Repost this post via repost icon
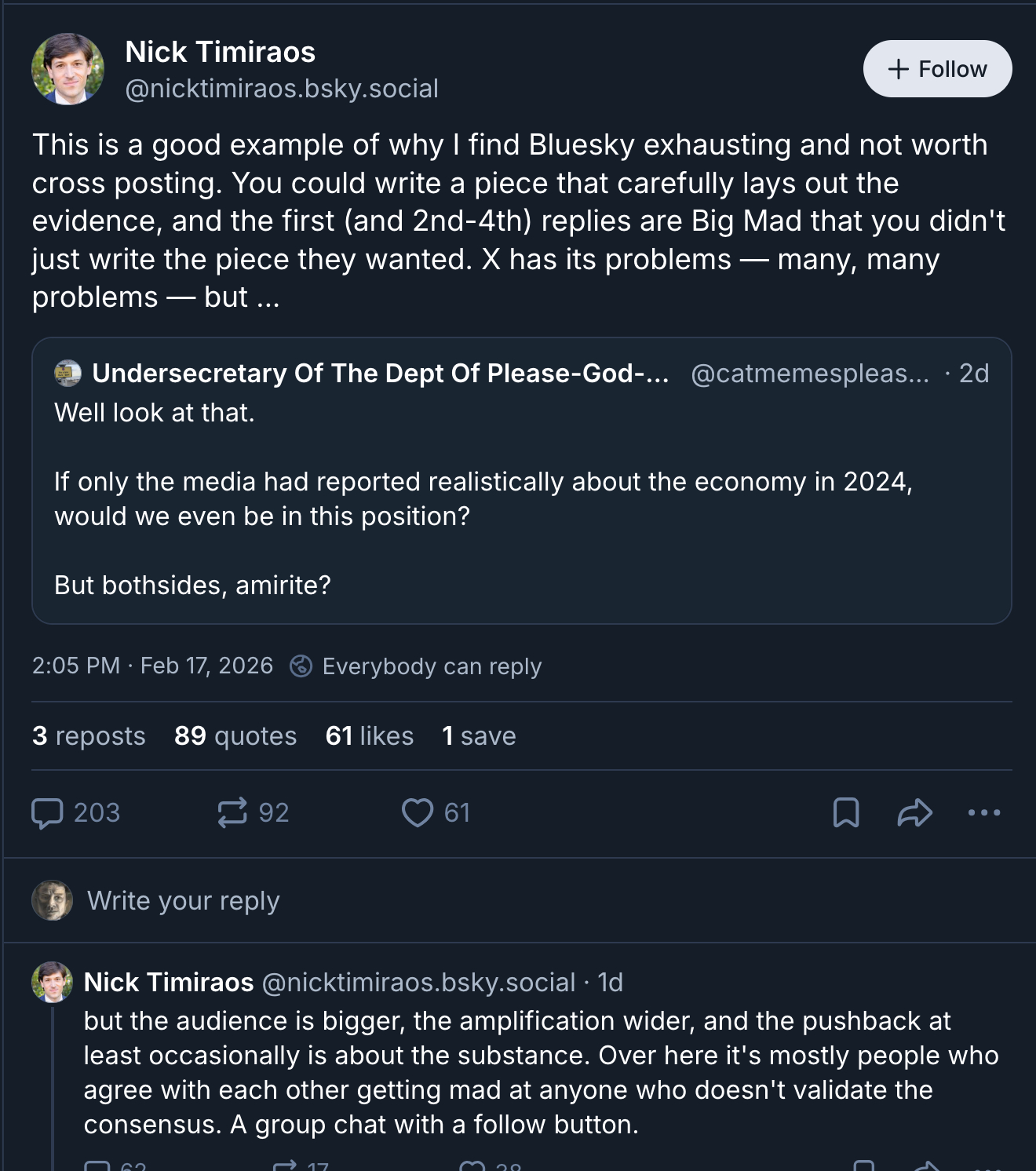Screen dimensions: 1036x1171 pos(232,812)
